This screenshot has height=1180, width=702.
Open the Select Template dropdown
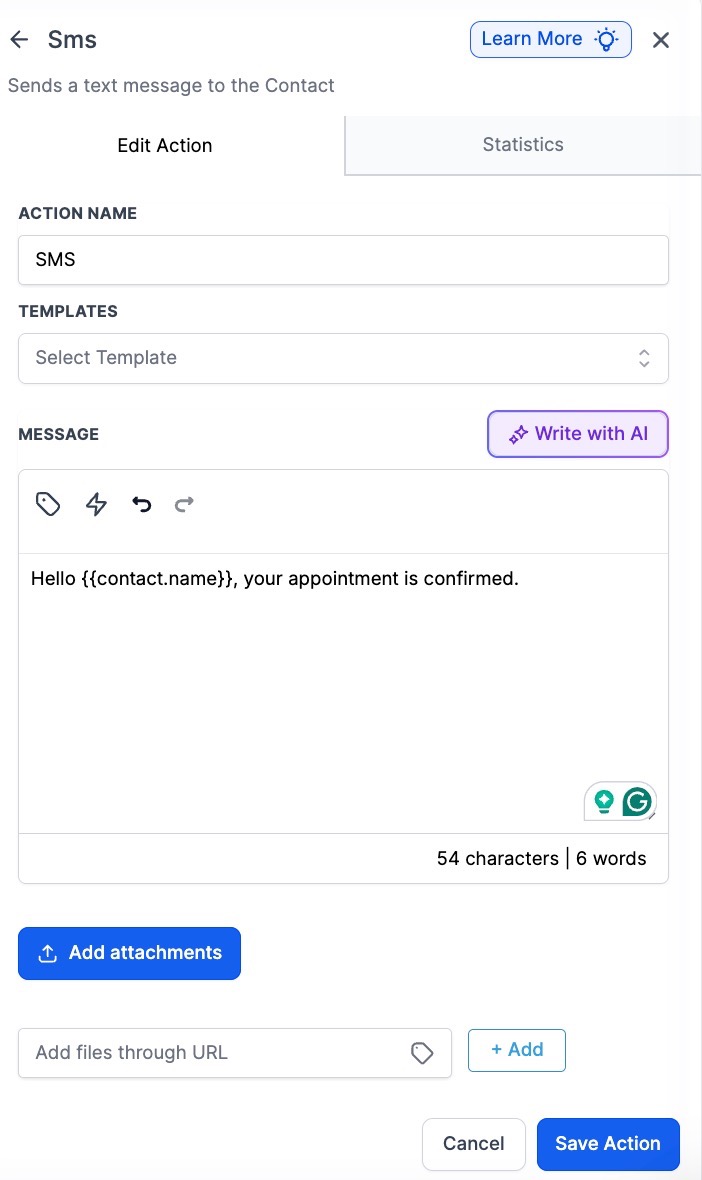coord(343,358)
